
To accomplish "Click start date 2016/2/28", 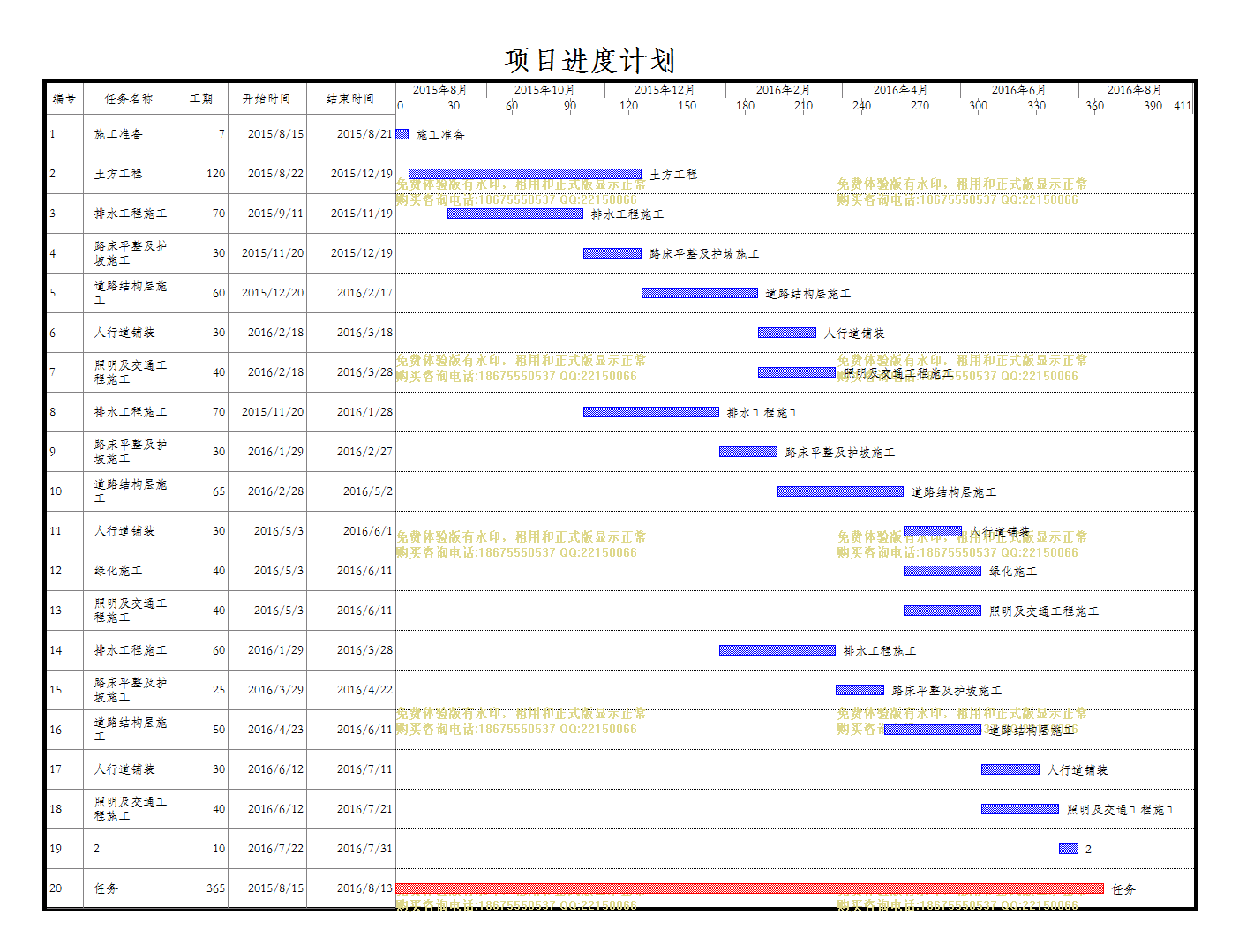I will (x=275, y=491).
